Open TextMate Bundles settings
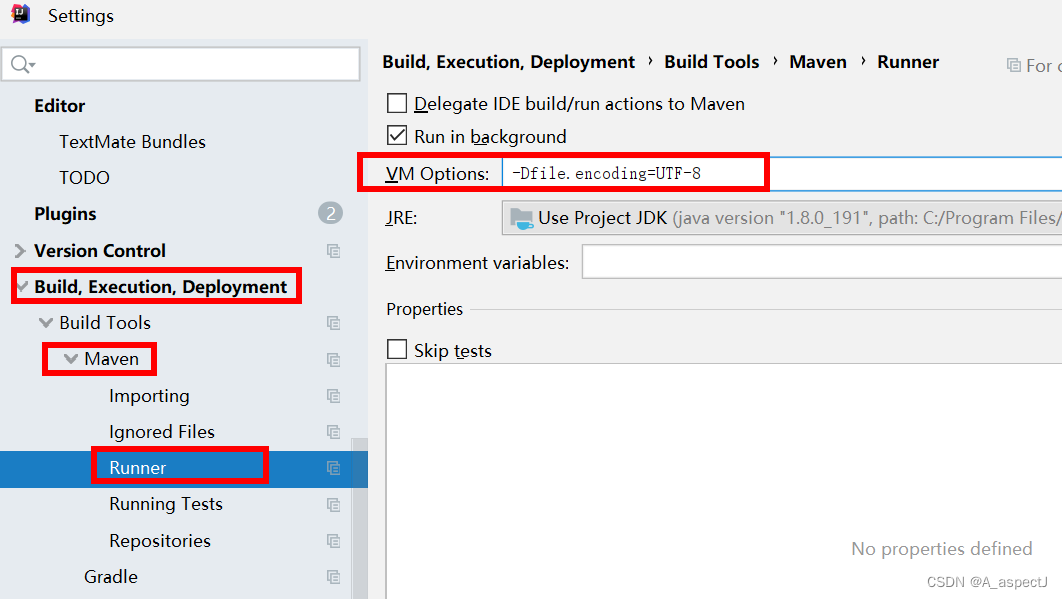The width and height of the screenshot is (1062, 599). click(x=132, y=142)
